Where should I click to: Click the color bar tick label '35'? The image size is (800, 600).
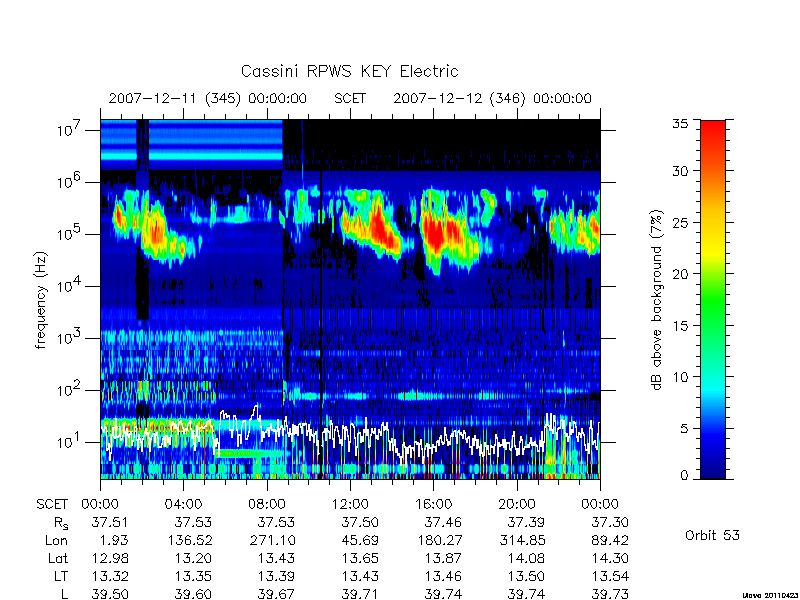(x=680, y=124)
